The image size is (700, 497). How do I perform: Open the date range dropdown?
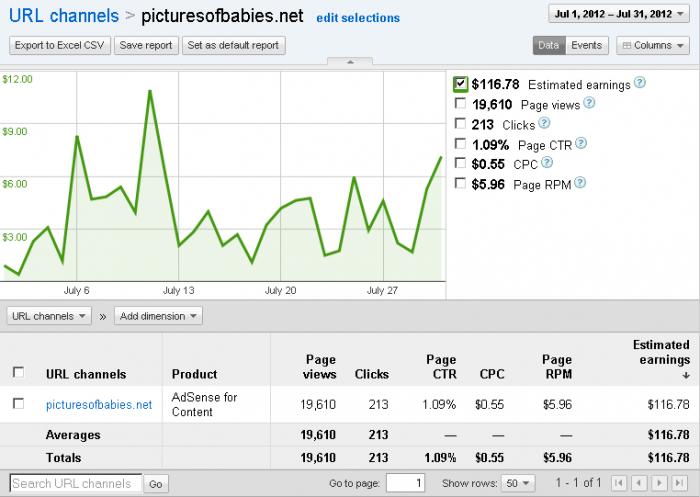point(618,14)
